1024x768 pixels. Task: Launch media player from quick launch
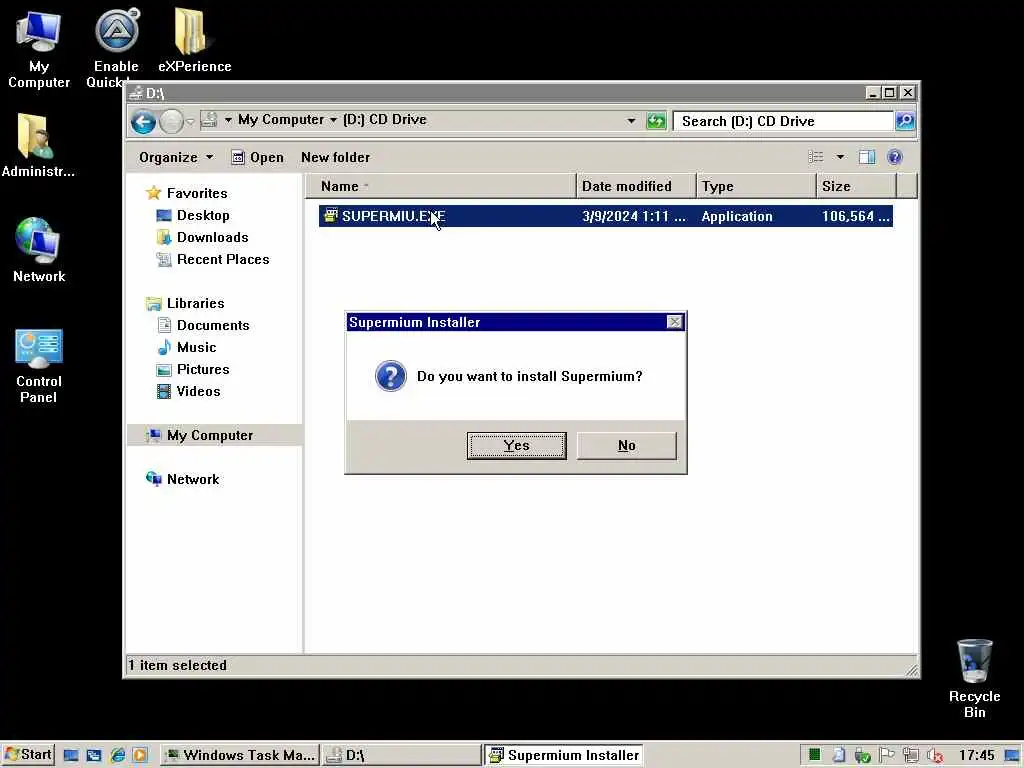(140, 756)
